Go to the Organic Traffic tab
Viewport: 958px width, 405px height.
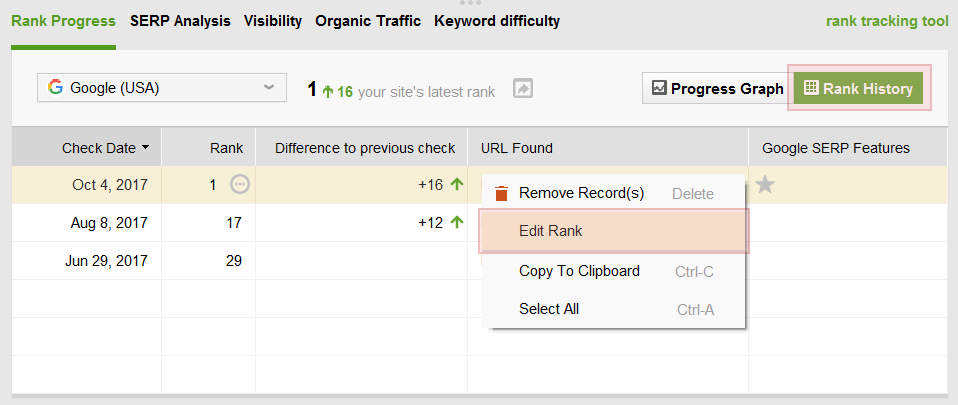point(368,21)
